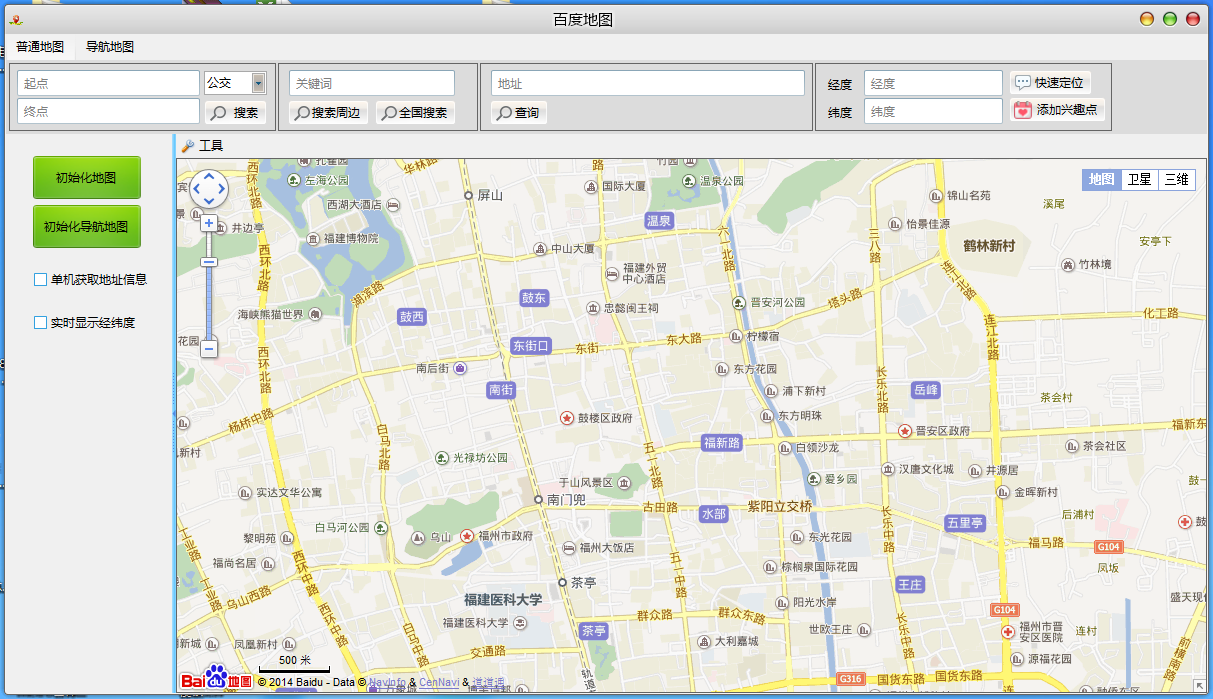Click the 南街 station label
Screen dimensions: 1213x699
pyautogui.click(x=501, y=390)
